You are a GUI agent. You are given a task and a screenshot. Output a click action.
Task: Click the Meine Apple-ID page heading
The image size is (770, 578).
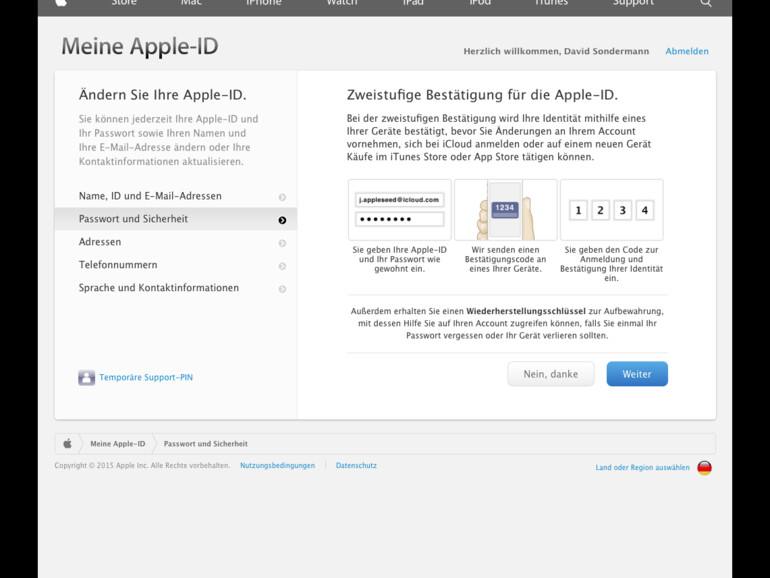pyautogui.click(x=139, y=46)
